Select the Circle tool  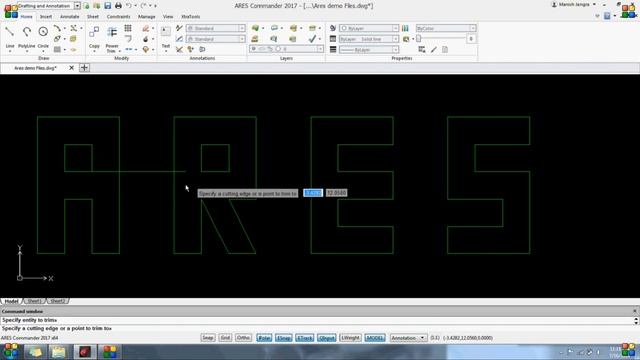[x=43, y=37]
